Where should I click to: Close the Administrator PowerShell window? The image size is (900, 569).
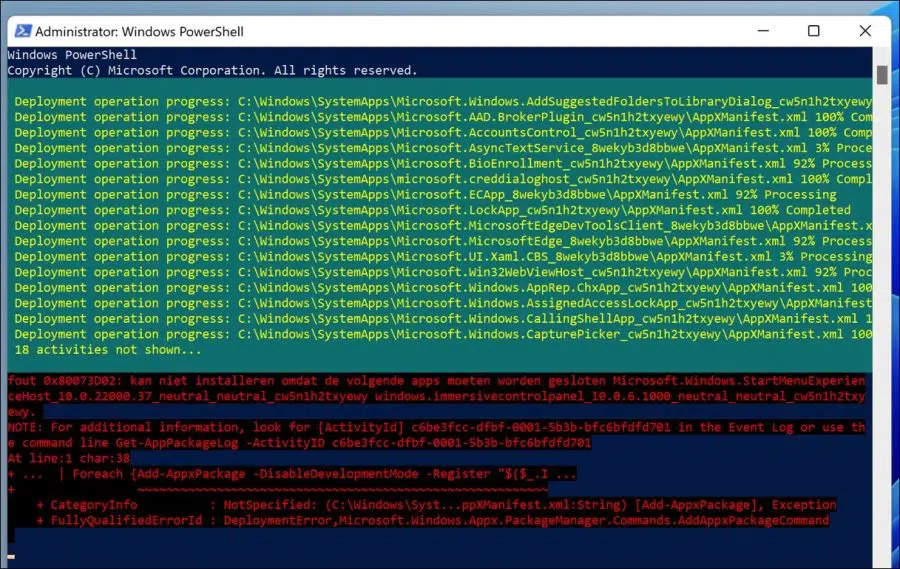865,31
